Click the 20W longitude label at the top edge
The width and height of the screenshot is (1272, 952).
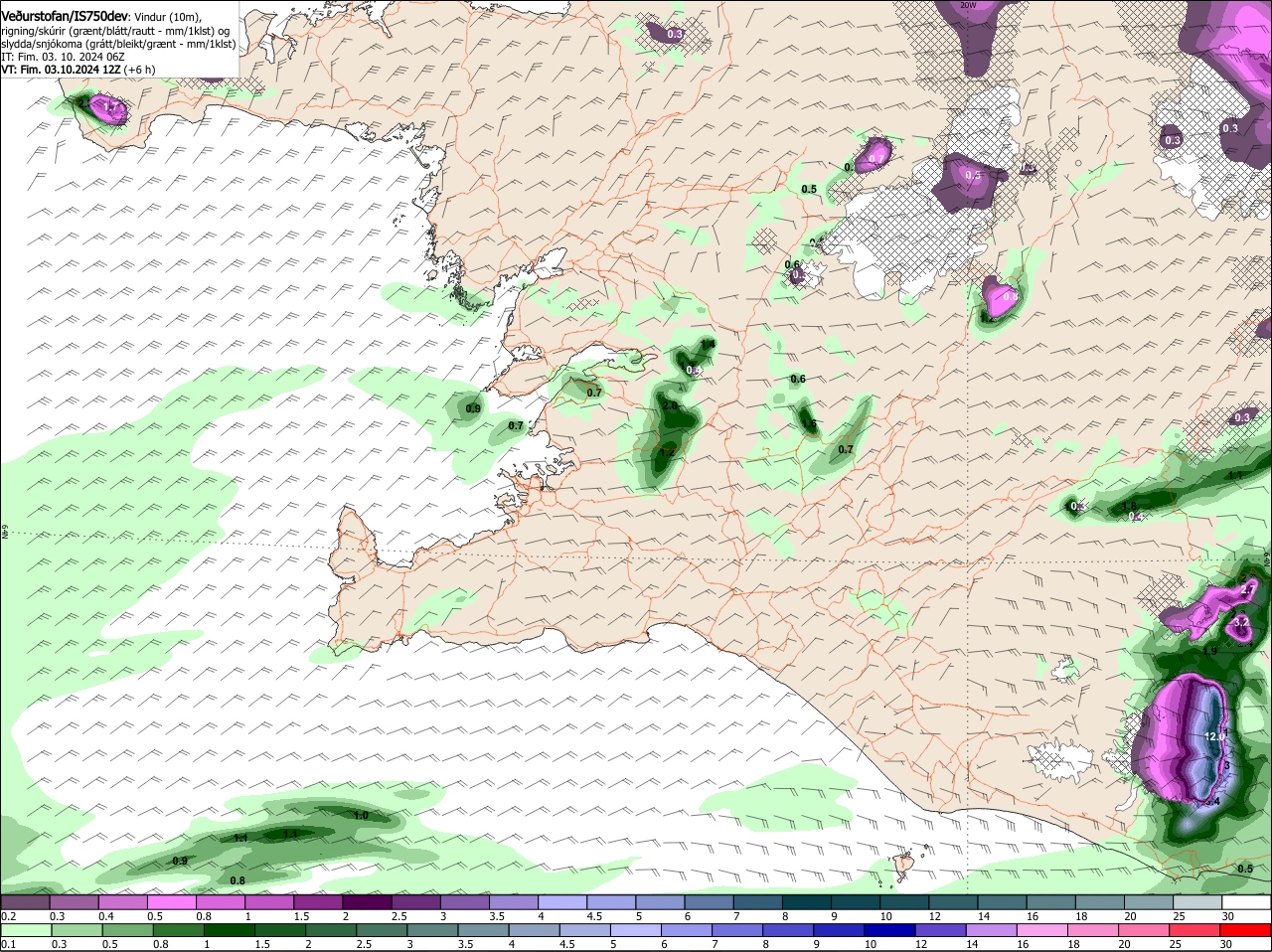[970, 5]
